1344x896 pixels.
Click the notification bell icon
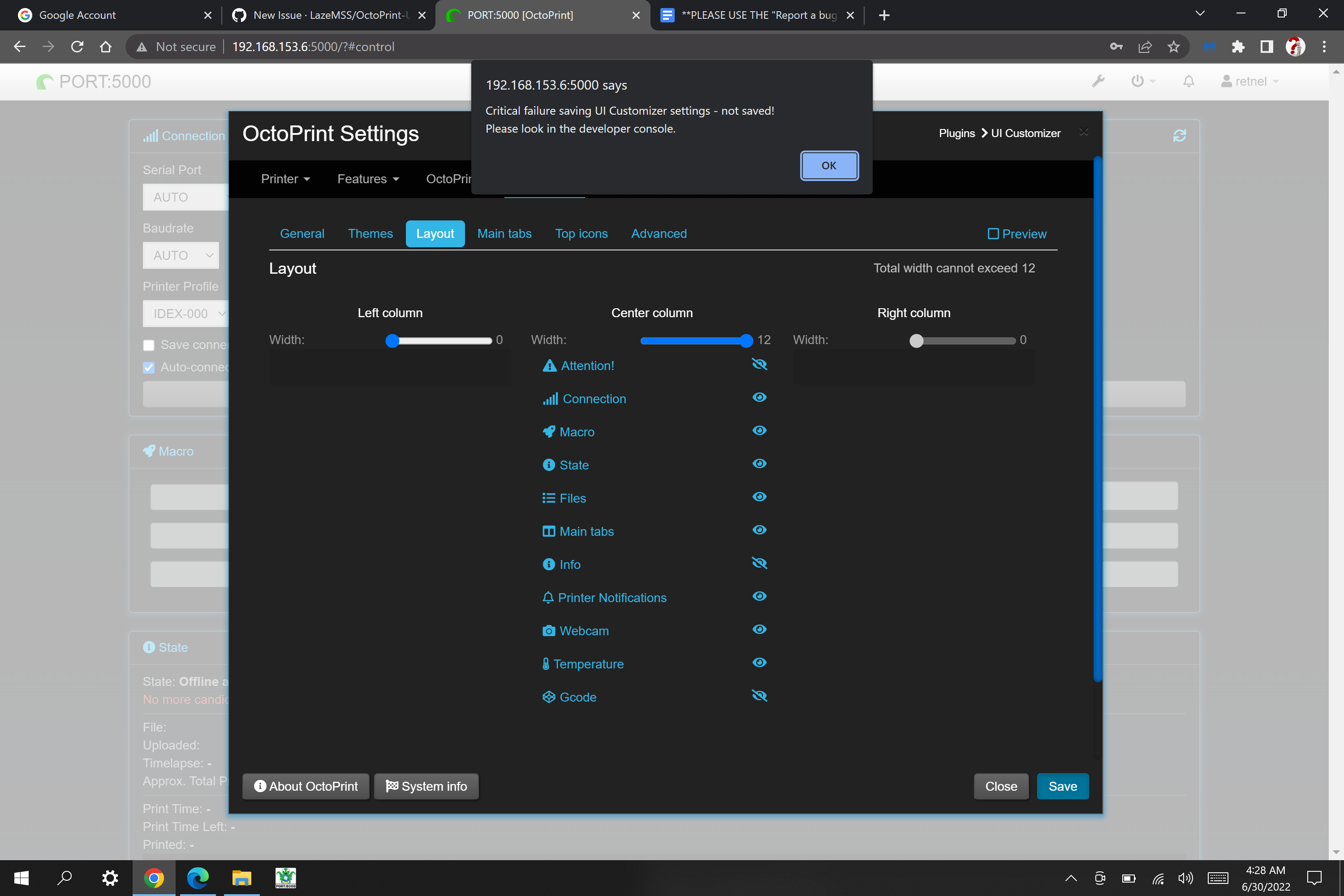(1188, 81)
